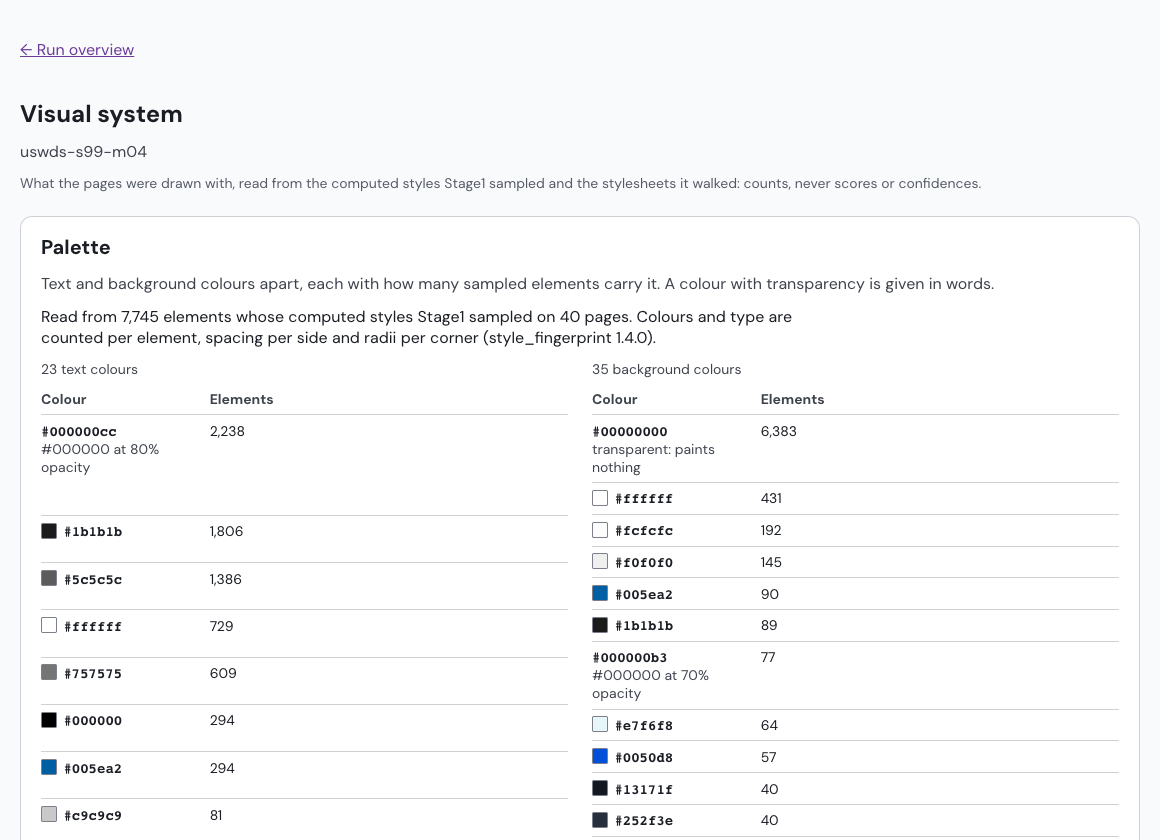This screenshot has height=840, width=1160.
Task: Click the 1,386 elements count
Action: click(x=226, y=579)
